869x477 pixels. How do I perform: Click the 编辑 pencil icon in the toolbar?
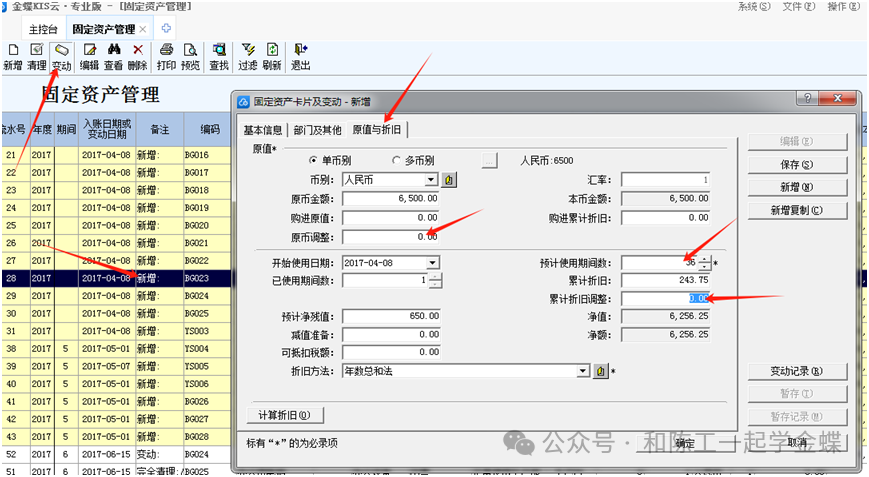(90, 50)
